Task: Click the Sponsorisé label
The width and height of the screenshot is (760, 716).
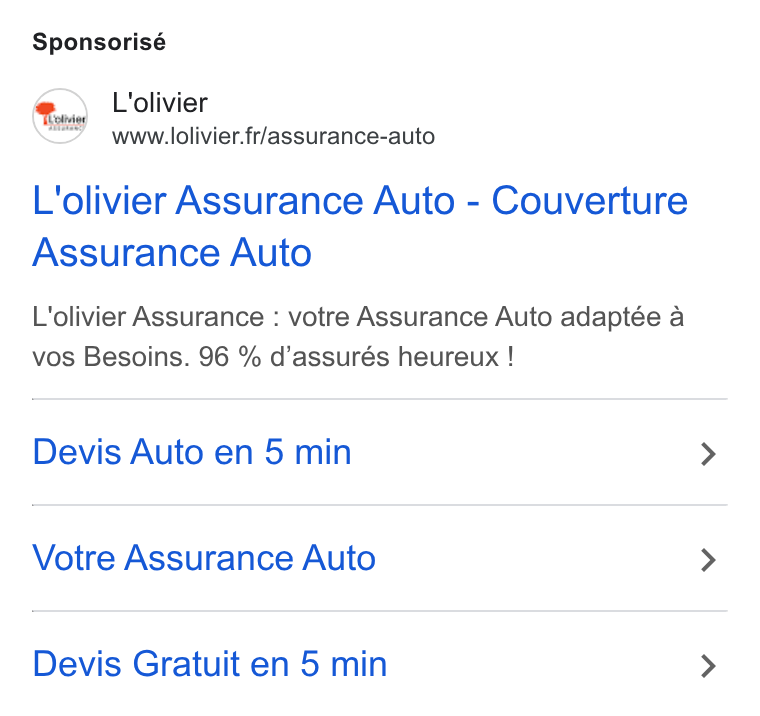Action: (x=99, y=42)
